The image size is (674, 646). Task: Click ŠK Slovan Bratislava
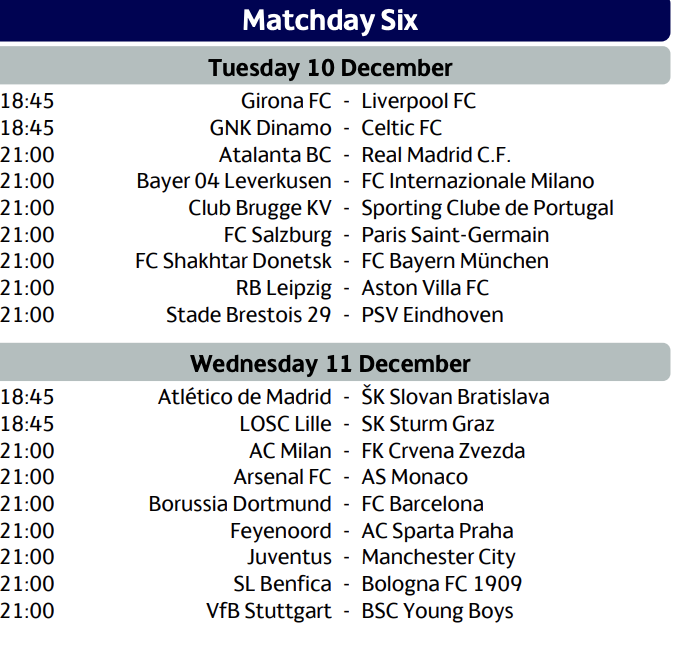(x=455, y=396)
